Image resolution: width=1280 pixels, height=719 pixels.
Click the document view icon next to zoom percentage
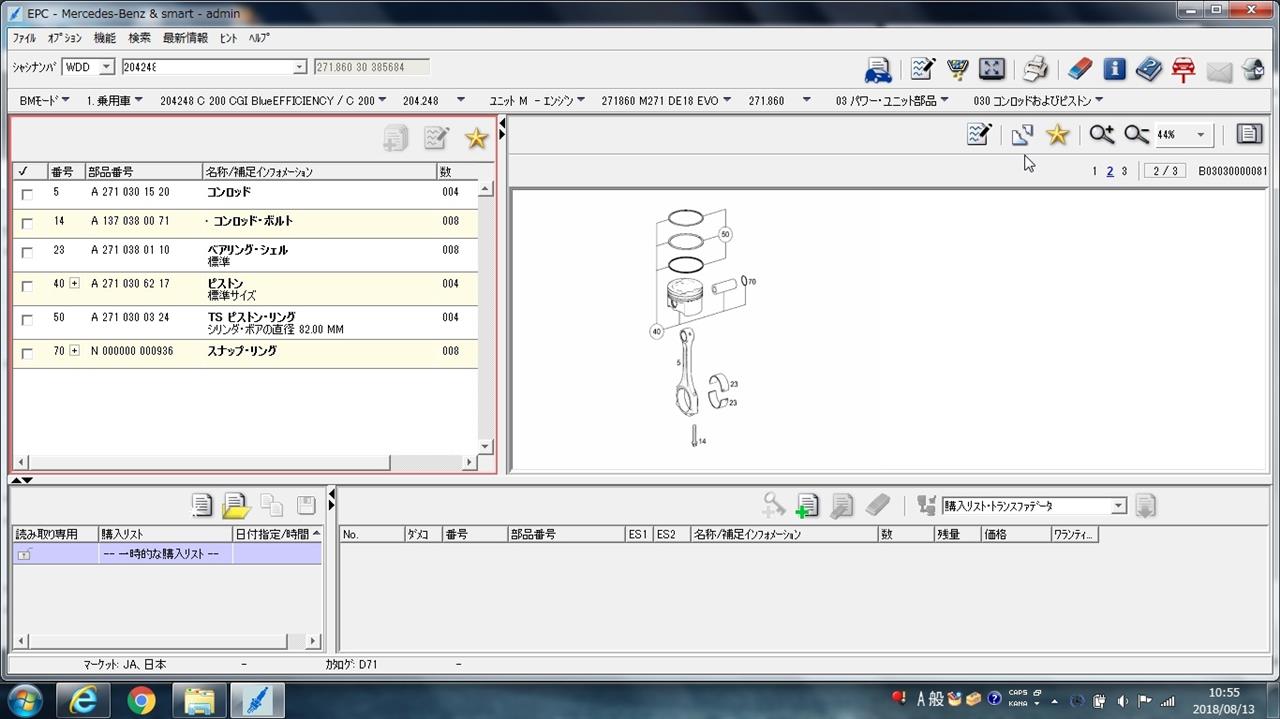tap(1249, 134)
